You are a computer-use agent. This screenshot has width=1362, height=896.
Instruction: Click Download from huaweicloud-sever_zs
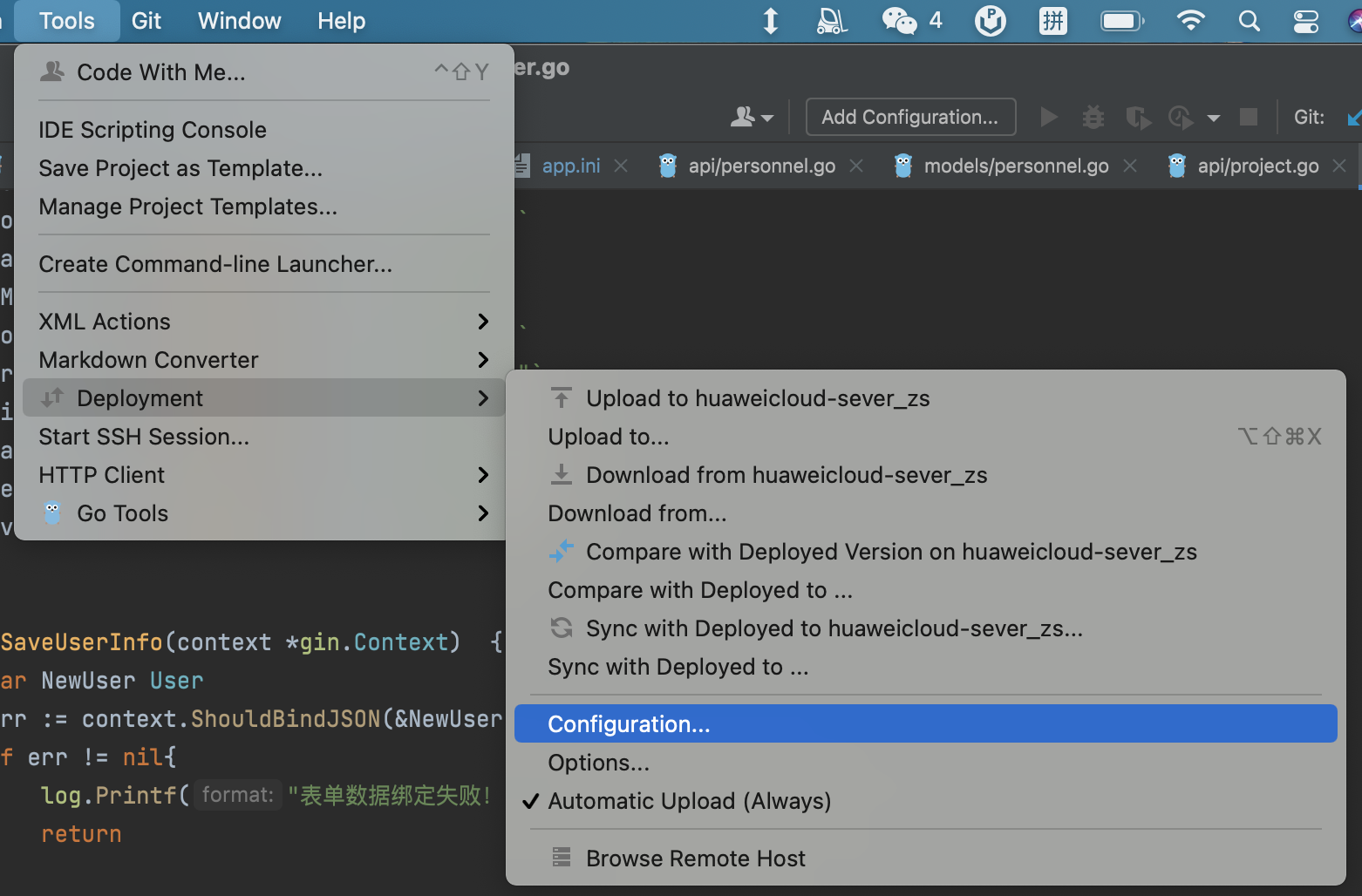tap(925, 475)
